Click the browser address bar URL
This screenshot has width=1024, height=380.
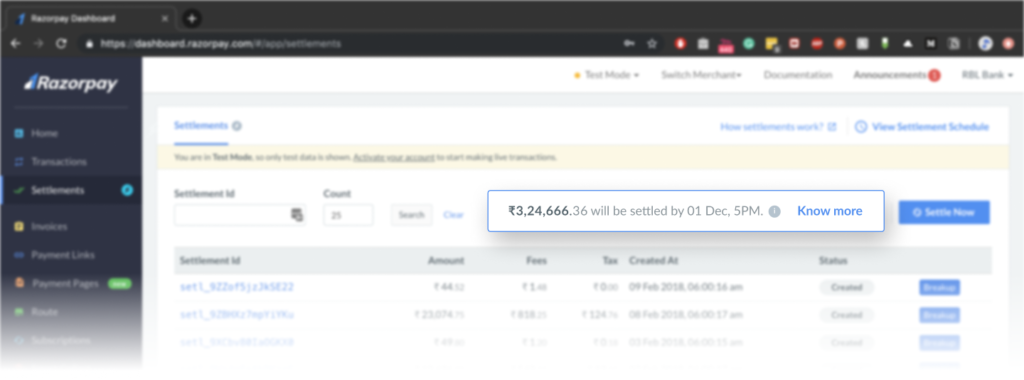(220, 44)
